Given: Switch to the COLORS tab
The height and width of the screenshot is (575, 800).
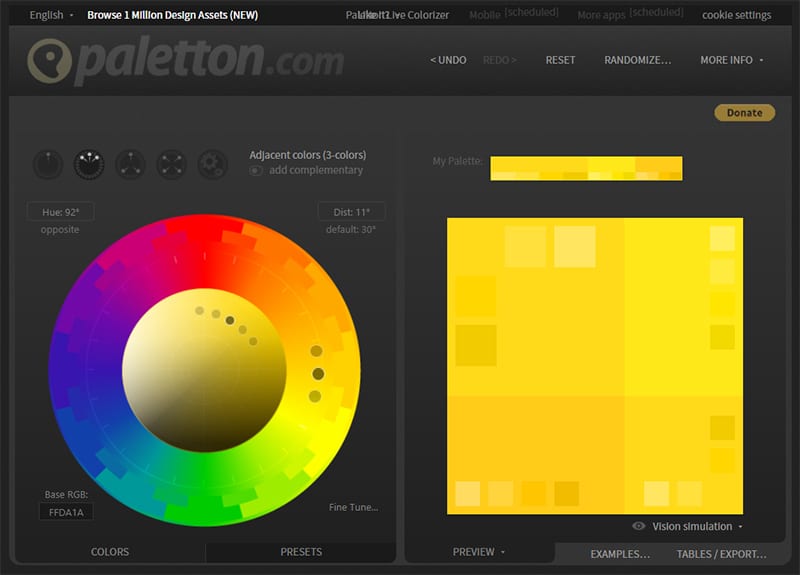Looking at the screenshot, I should point(110,552).
